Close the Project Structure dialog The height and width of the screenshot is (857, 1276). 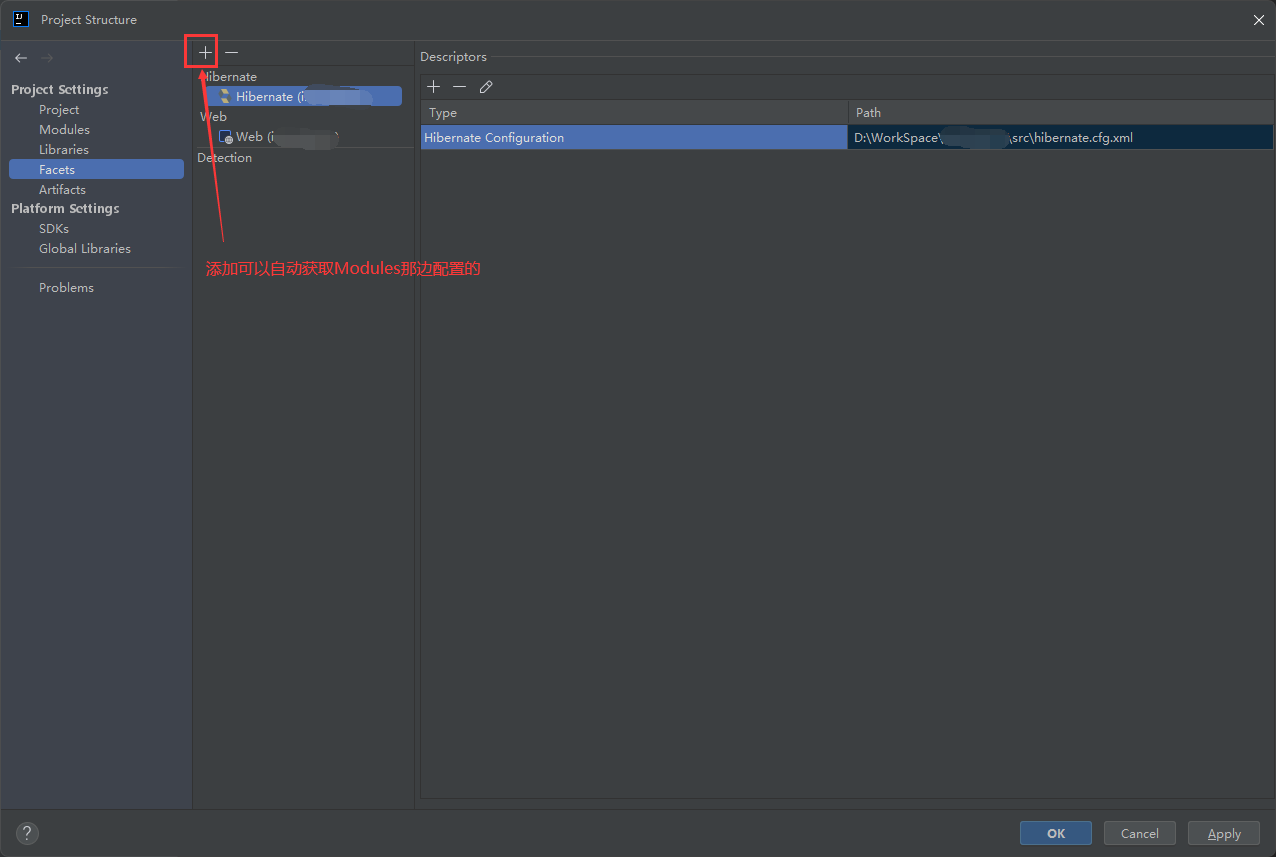[x=1258, y=19]
